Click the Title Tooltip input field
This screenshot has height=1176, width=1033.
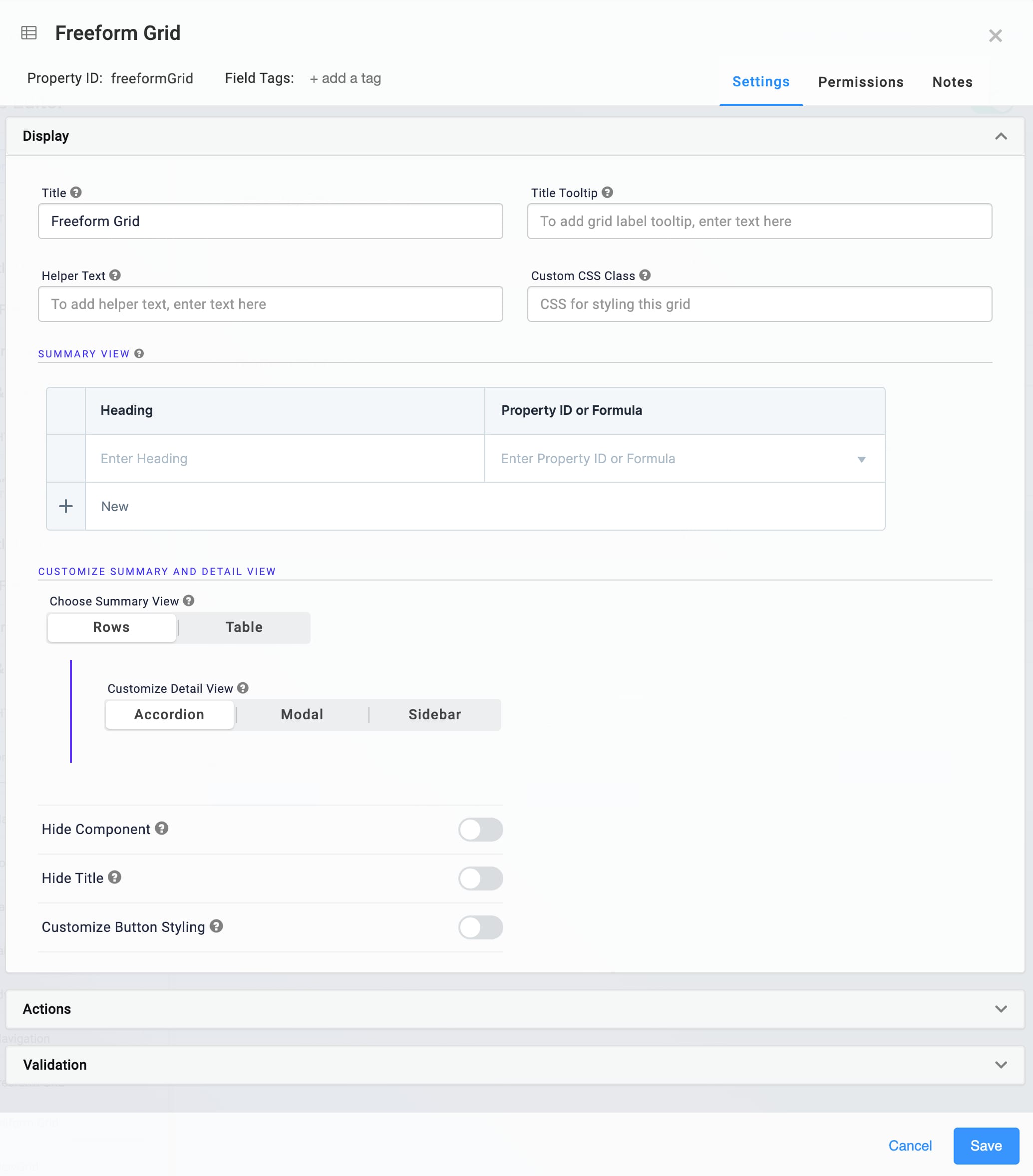pos(759,221)
